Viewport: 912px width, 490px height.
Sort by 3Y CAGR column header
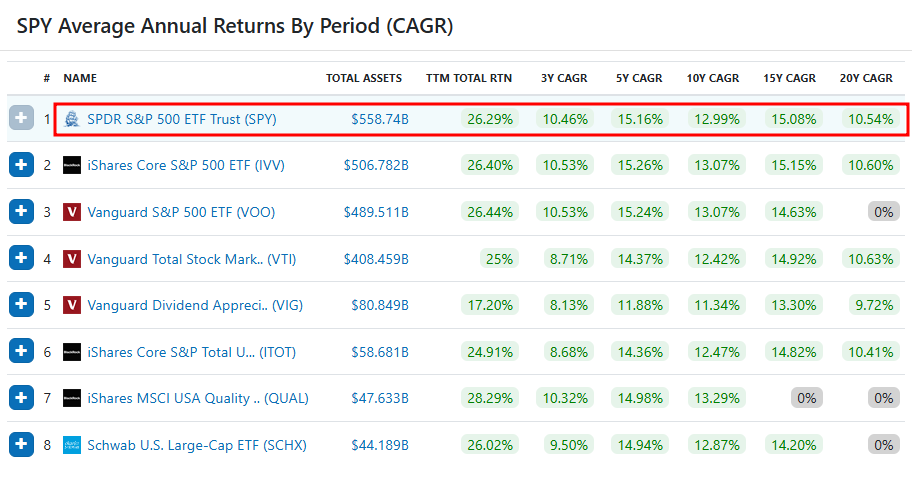(564, 78)
